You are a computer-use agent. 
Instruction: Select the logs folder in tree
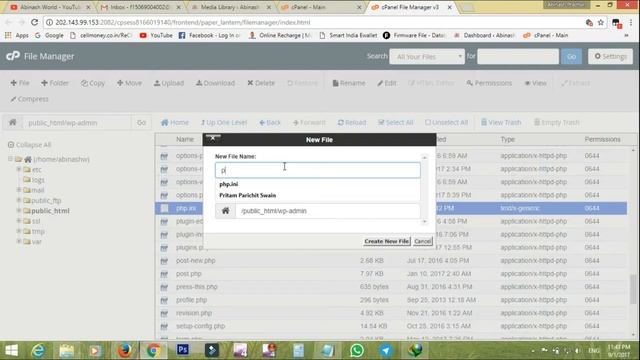click(38, 180)
